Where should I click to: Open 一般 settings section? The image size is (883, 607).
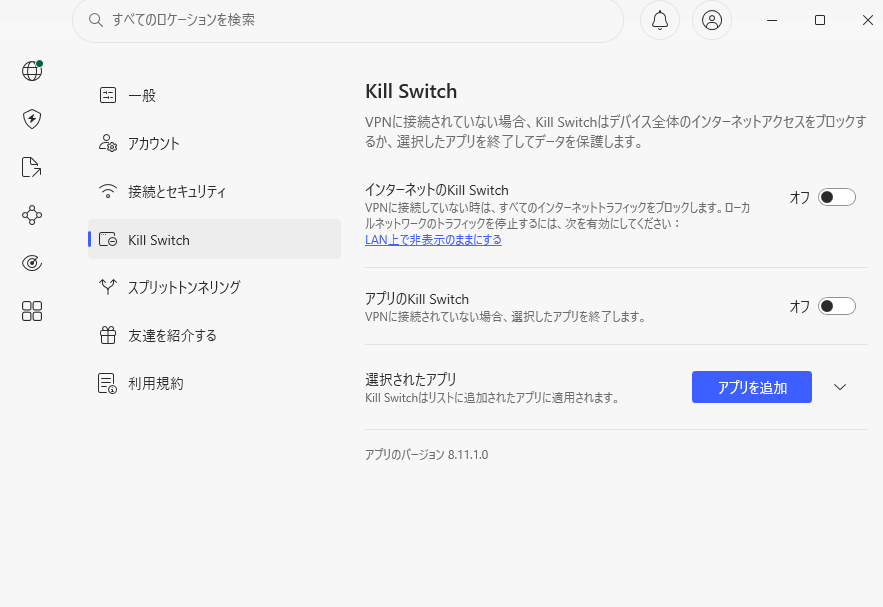pos(215,95)
